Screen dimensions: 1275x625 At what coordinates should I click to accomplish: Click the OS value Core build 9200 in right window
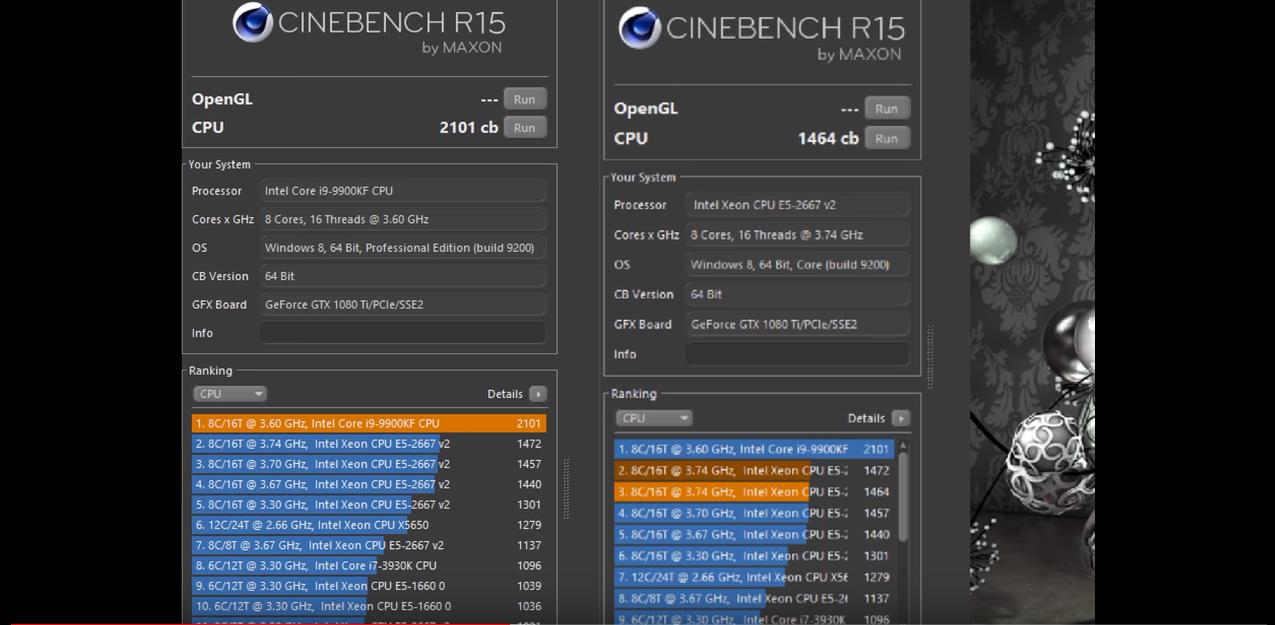[797, 265]
